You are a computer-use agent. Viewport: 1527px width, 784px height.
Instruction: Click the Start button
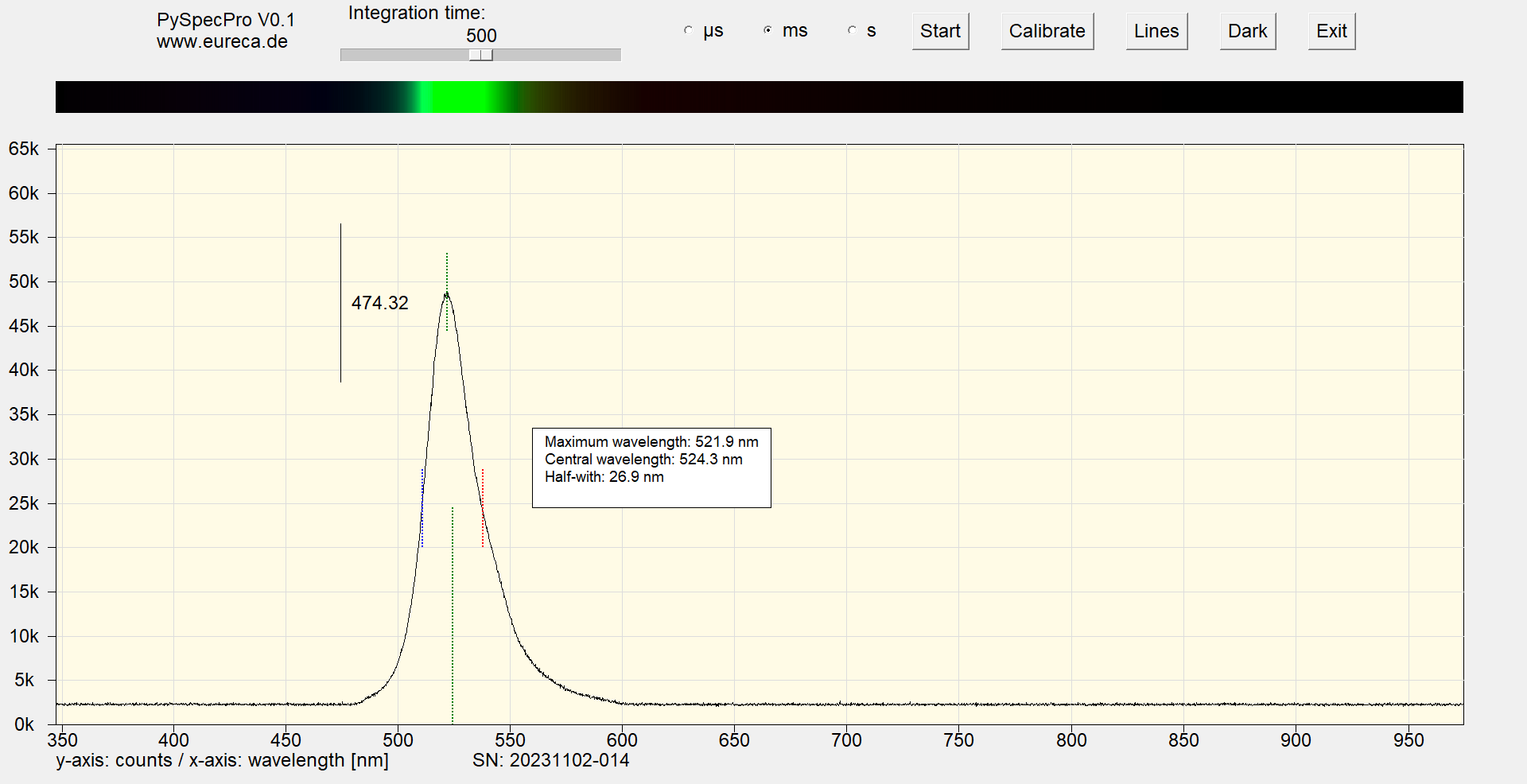pos(940,32)
